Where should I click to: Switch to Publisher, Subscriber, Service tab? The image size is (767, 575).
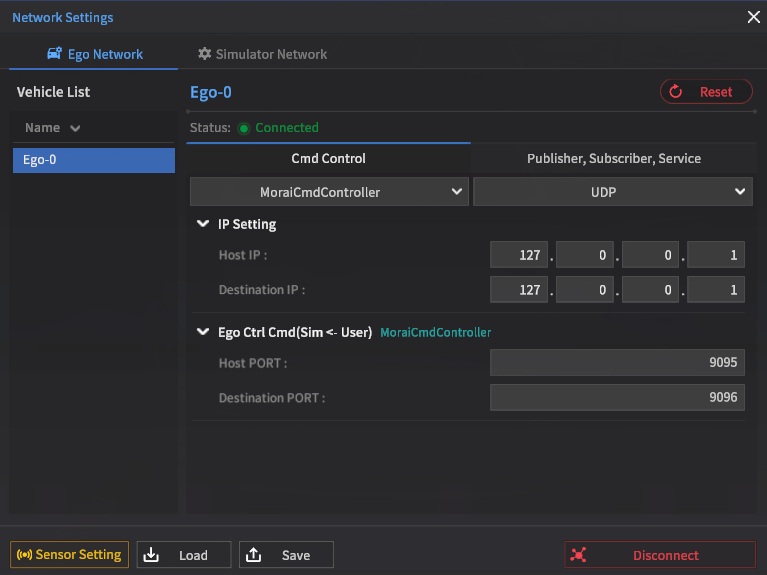coord(613,158)
